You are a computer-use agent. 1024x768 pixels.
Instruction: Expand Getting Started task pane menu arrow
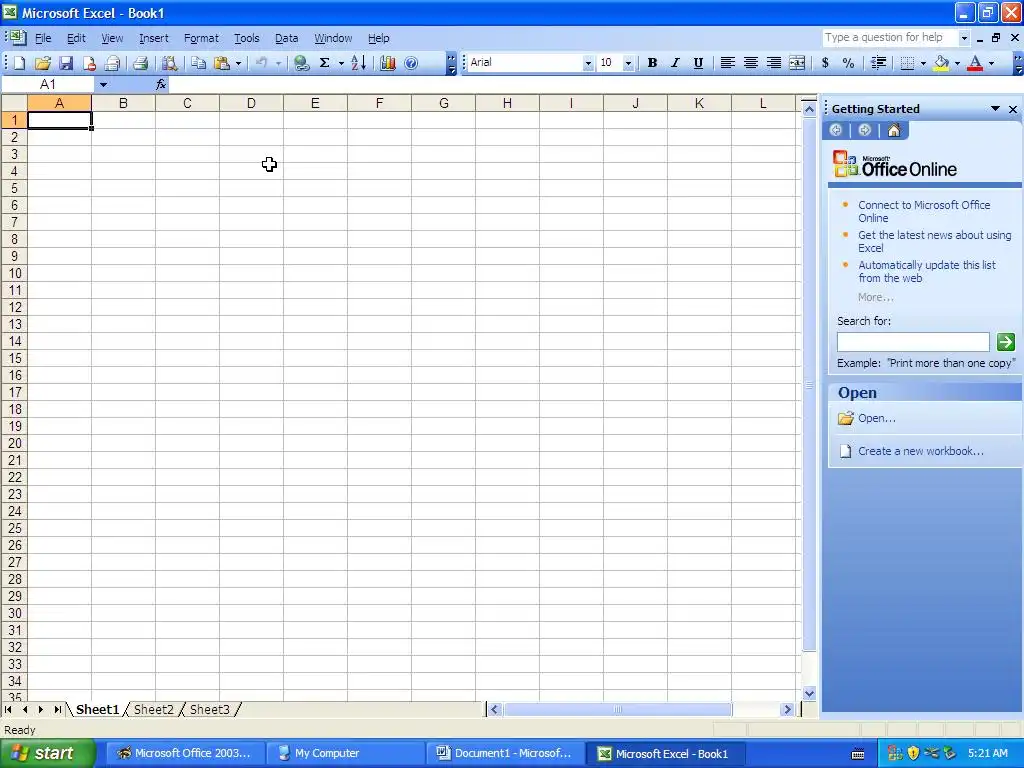pyautogui.click(x=995, y=108)
